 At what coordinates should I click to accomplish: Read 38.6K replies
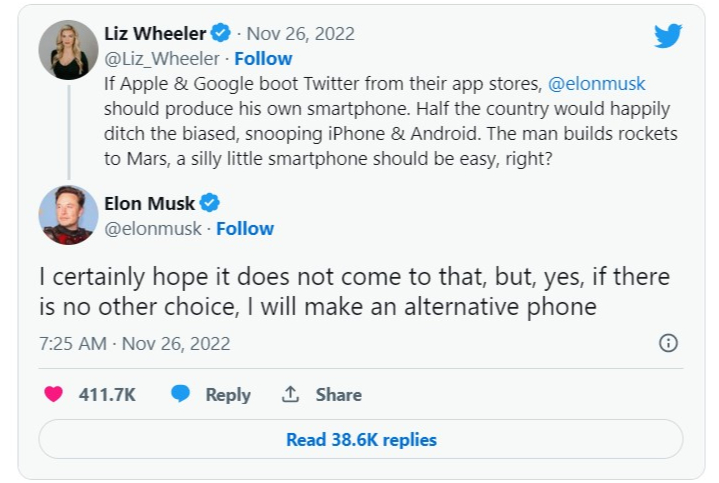pyautogui.click(x=361, y=439)
